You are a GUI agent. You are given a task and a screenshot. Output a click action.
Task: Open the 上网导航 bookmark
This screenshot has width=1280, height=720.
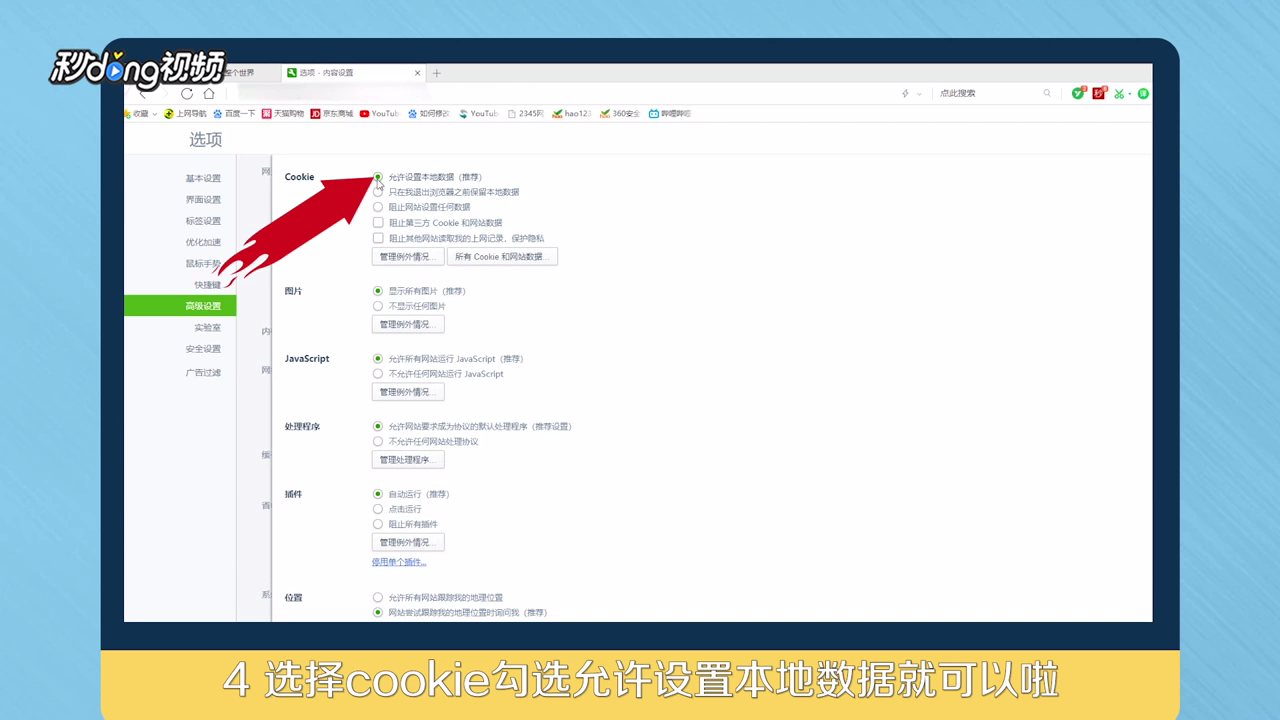[185, 114]
